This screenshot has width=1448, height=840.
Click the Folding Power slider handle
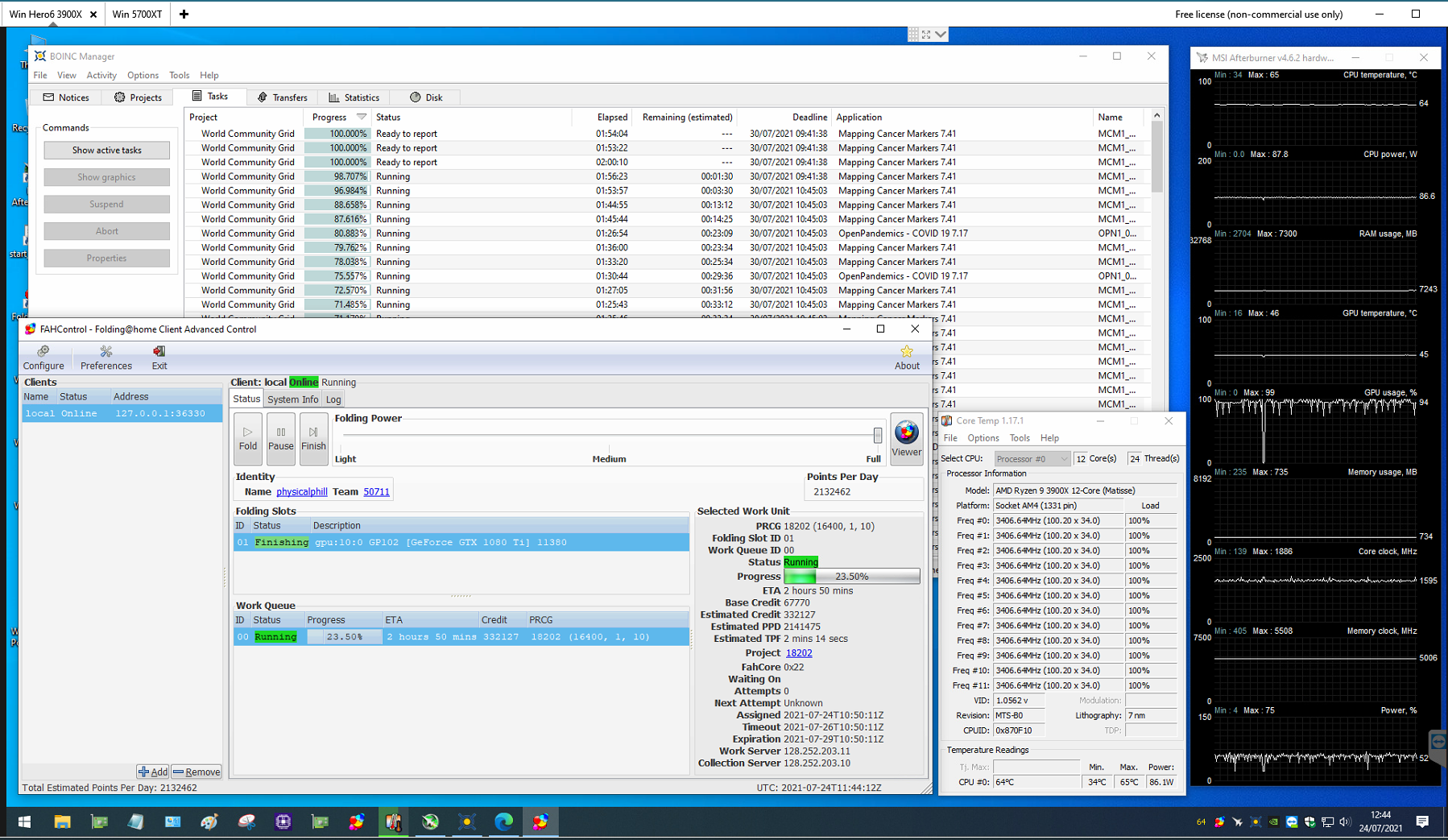tap(877, 436)
